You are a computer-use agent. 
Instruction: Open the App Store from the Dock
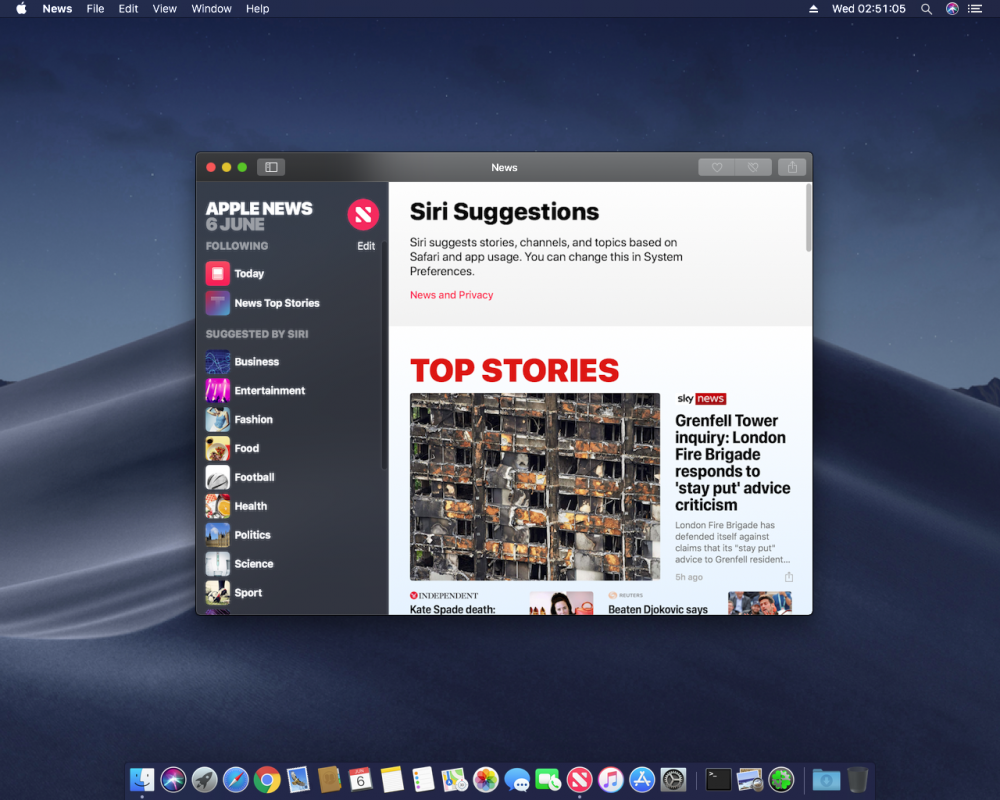pos(642,780)
